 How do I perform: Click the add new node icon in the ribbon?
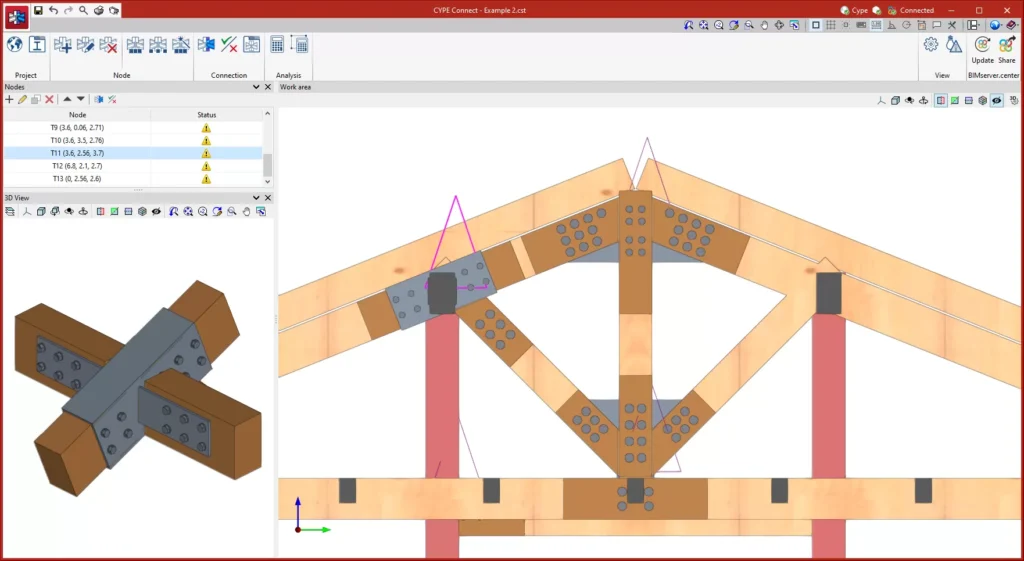pyautogui.click(x=63, y=45)
